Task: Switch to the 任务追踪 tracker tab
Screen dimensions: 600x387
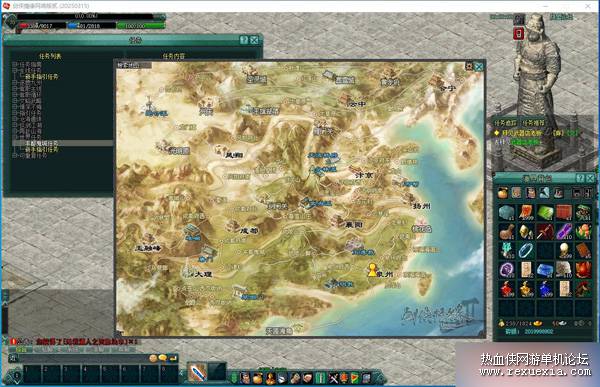Action: [505, 123]
